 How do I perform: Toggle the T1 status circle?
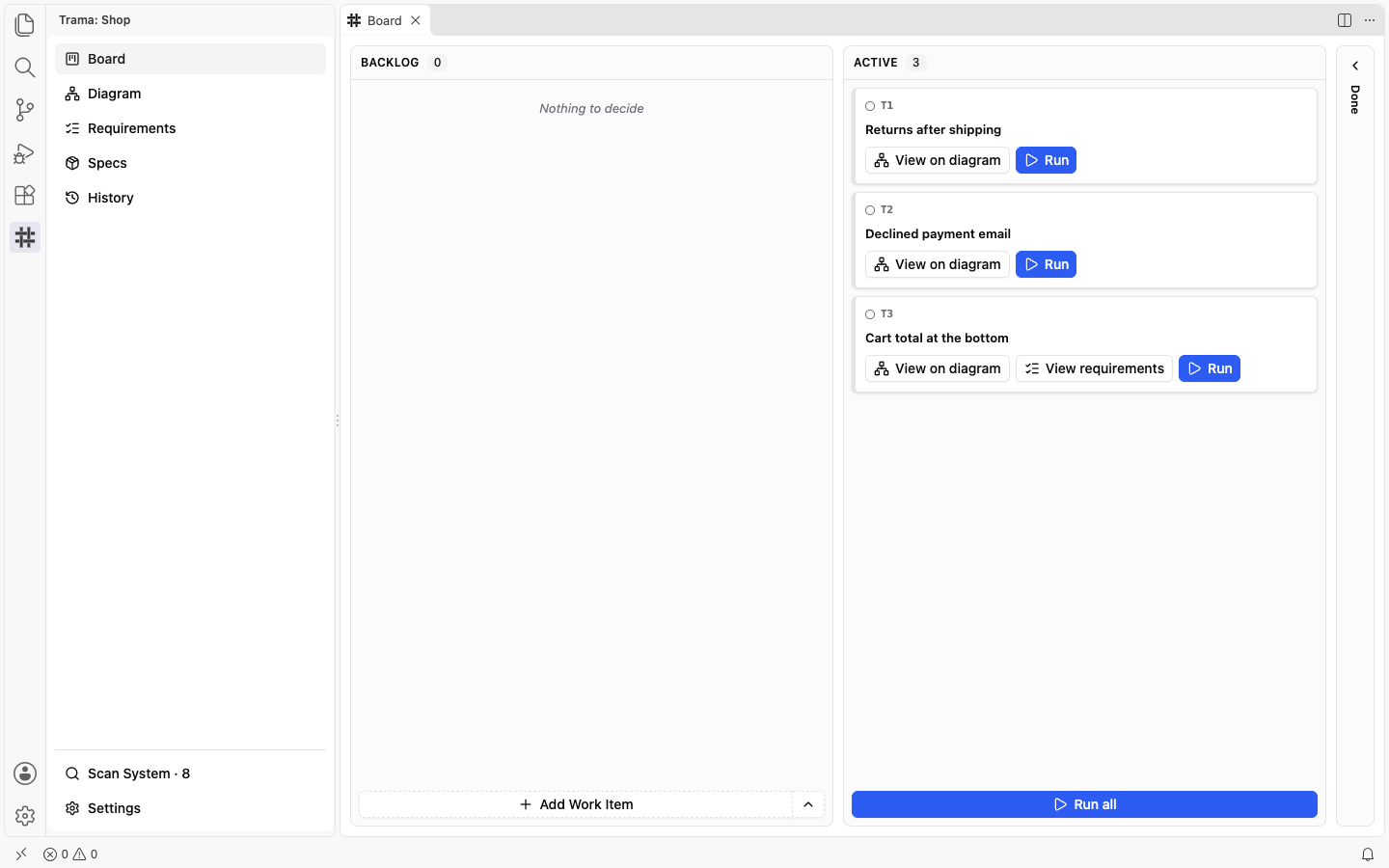point(870,106)
